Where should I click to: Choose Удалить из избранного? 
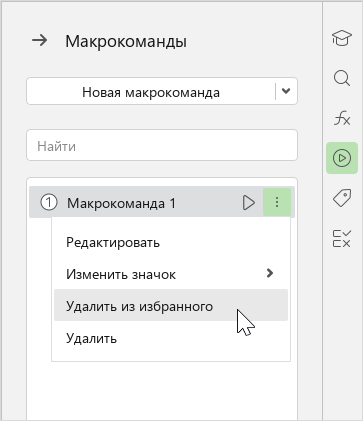tap(171, 305)
